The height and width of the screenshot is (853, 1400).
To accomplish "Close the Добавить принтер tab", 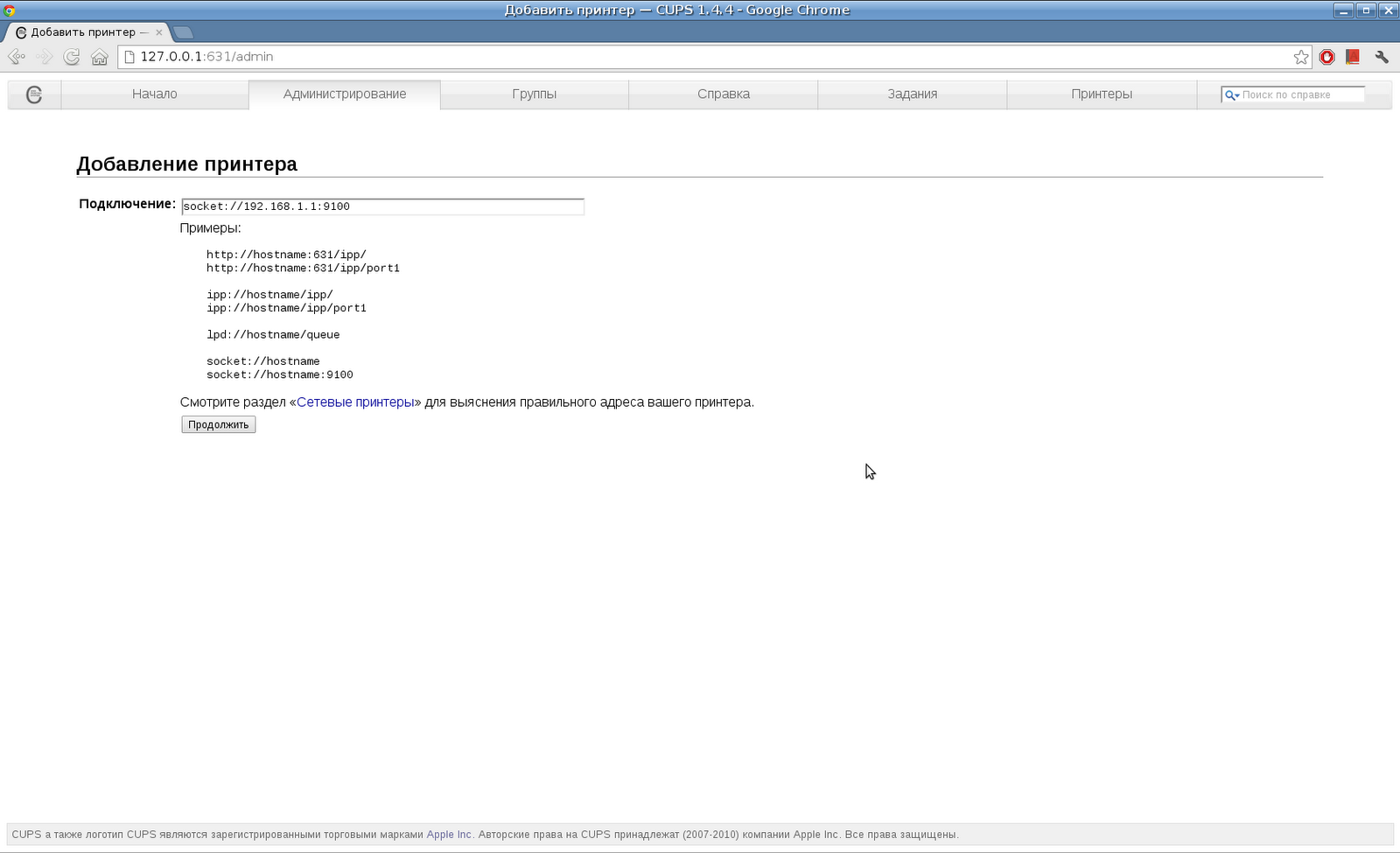I will pos(159,32).
